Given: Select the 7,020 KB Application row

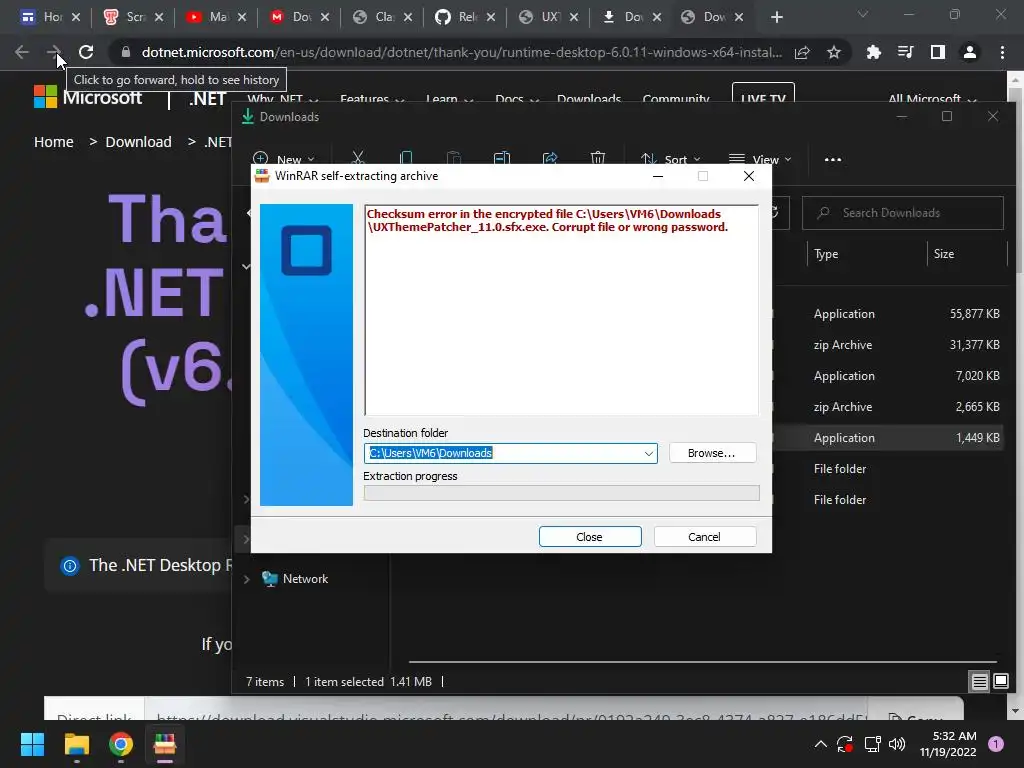Looking at the screenshot, I should (888, 376).
